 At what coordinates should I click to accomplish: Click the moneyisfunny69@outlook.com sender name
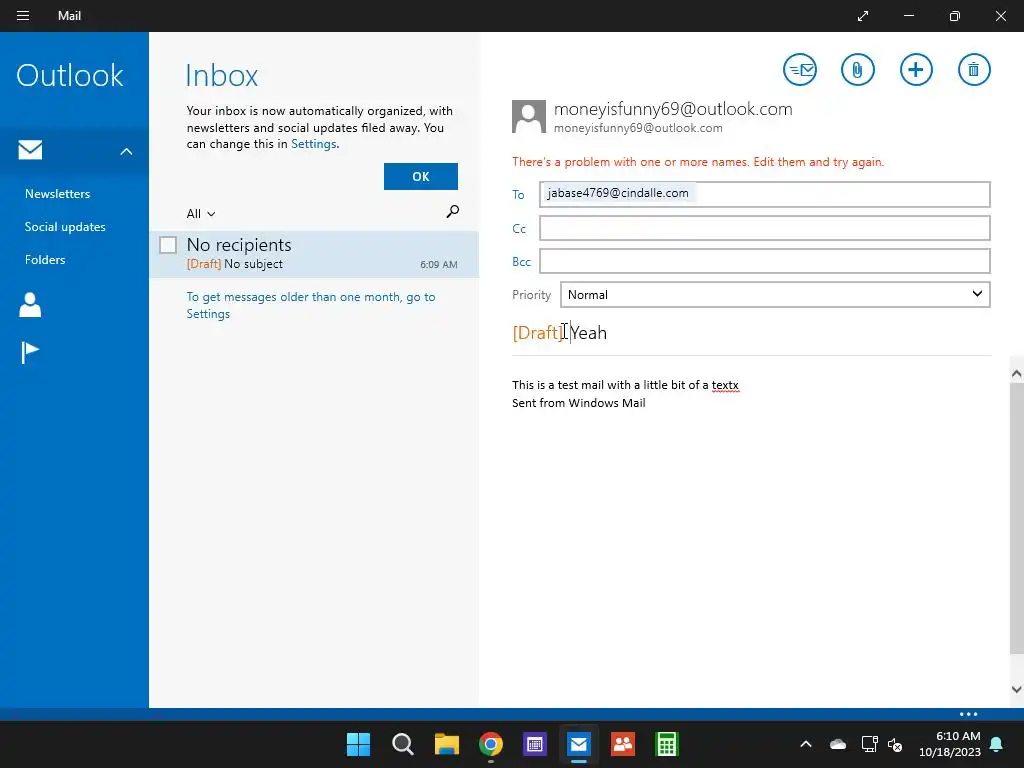673,109
